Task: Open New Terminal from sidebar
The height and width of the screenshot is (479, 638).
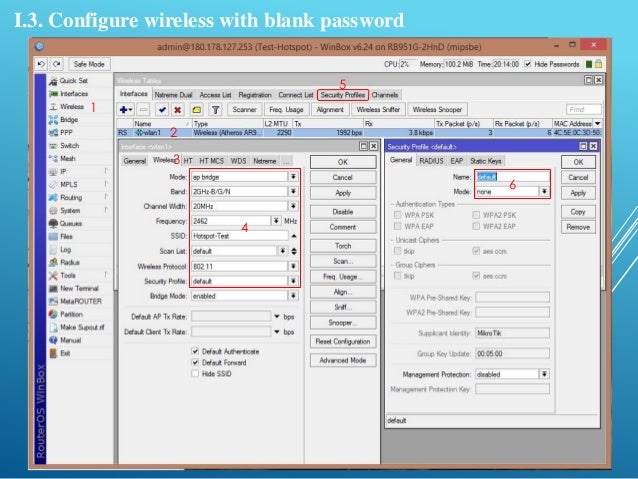Action: point(74,289)
